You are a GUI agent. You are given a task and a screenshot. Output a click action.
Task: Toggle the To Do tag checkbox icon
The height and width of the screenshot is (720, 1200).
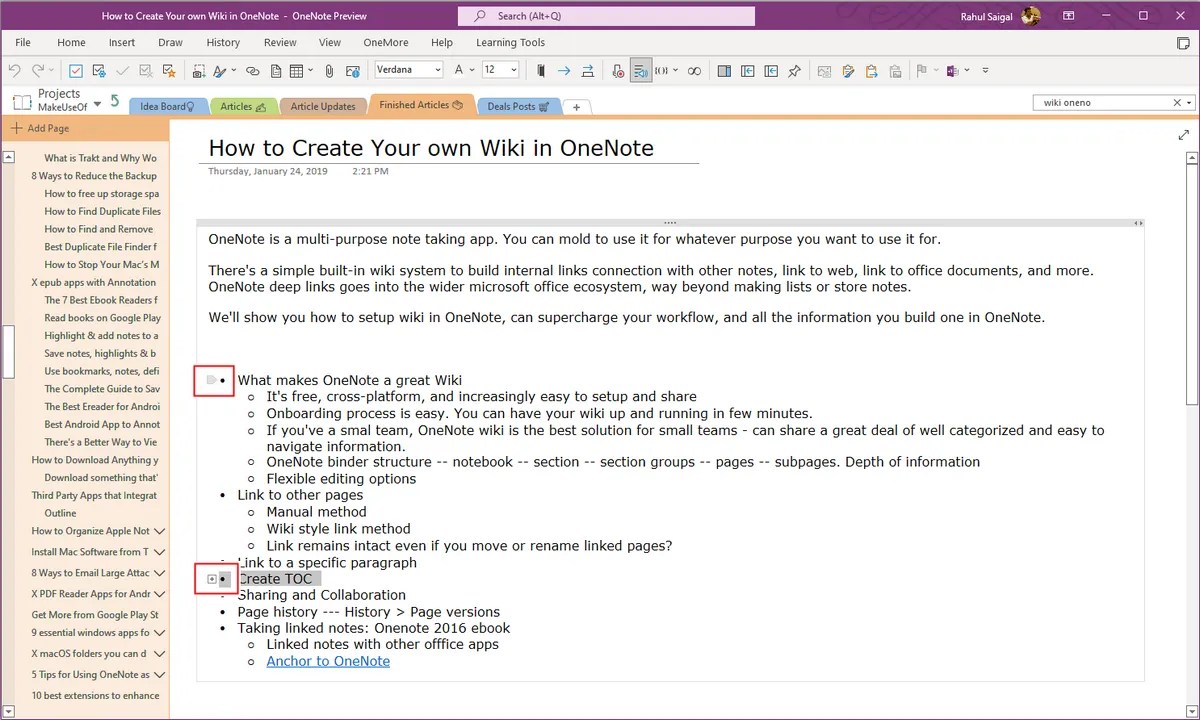click(75, 70)
